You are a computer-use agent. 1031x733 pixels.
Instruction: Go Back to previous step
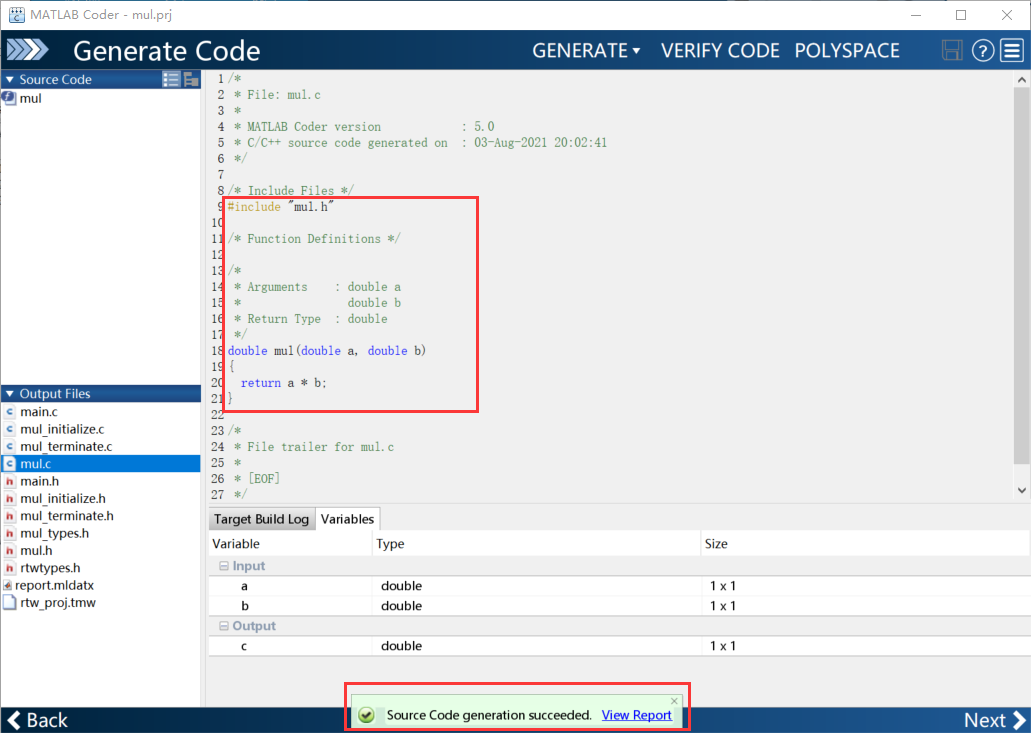37,721
